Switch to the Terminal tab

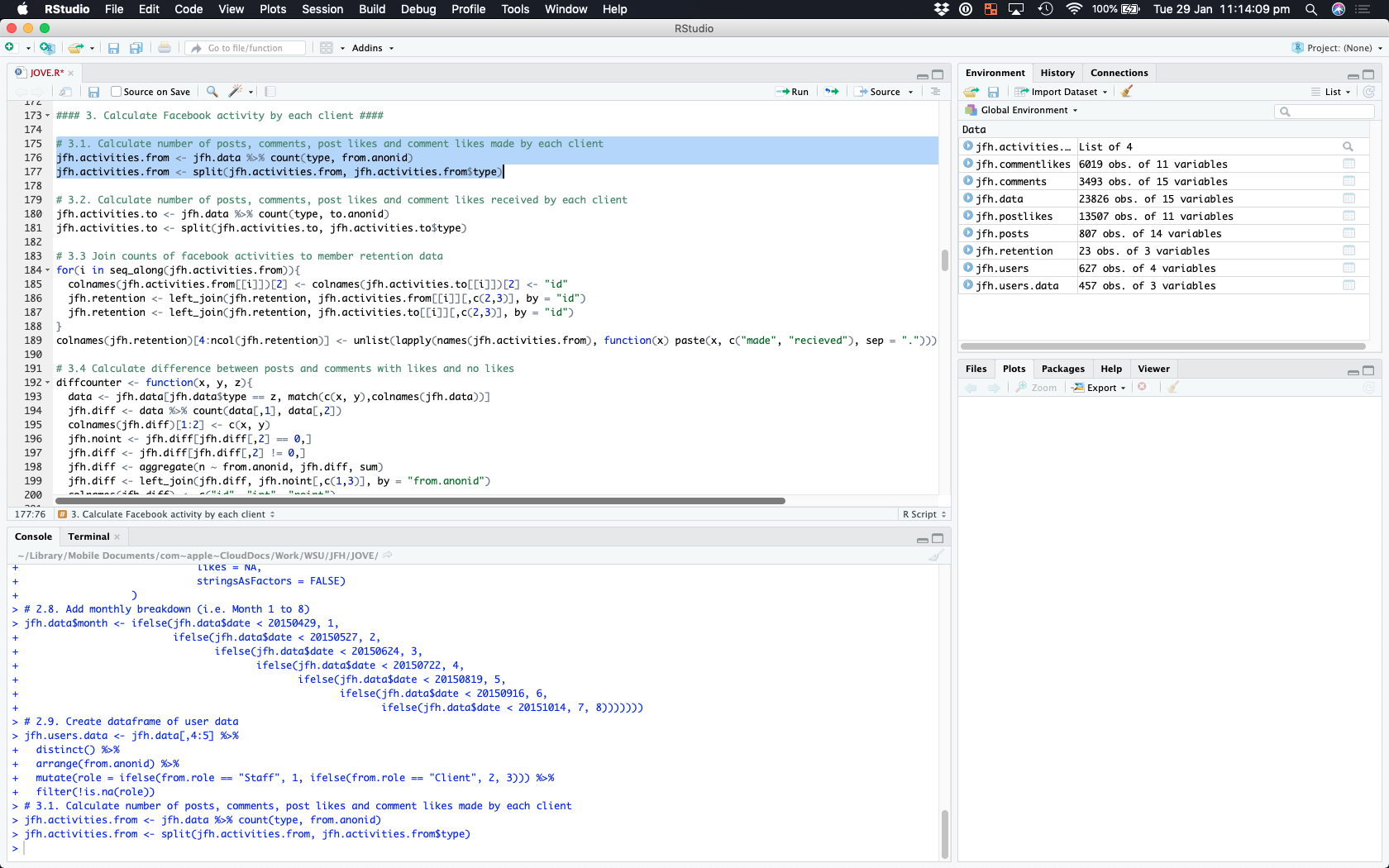click(88, 537)
